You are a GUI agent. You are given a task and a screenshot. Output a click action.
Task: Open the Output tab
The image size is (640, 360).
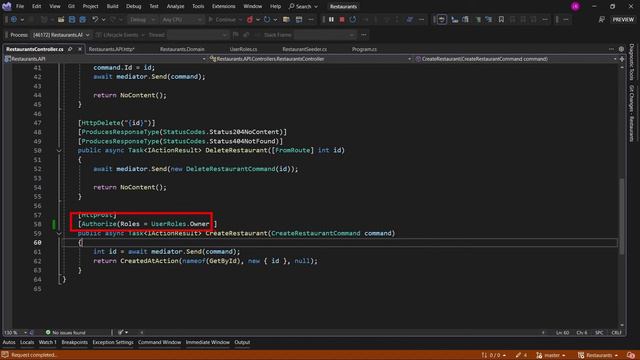coord(242,342)
